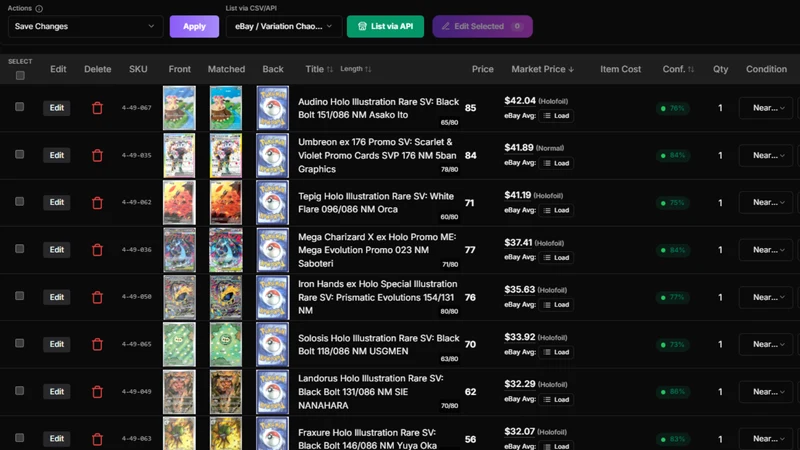Viewport: 800px width, 450px height.
Task: Click trash icon in Solosis Holo row
Action: tap(97, 344)
